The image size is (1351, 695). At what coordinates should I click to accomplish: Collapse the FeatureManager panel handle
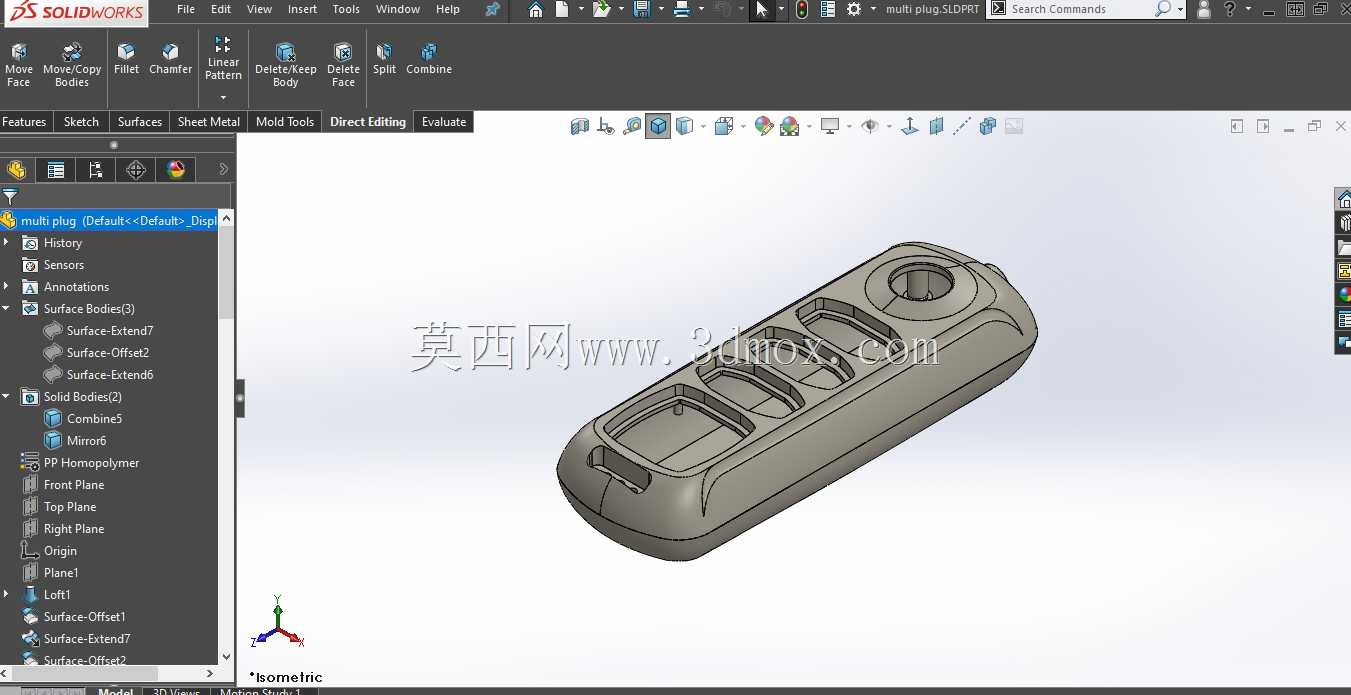coord(240,398)
